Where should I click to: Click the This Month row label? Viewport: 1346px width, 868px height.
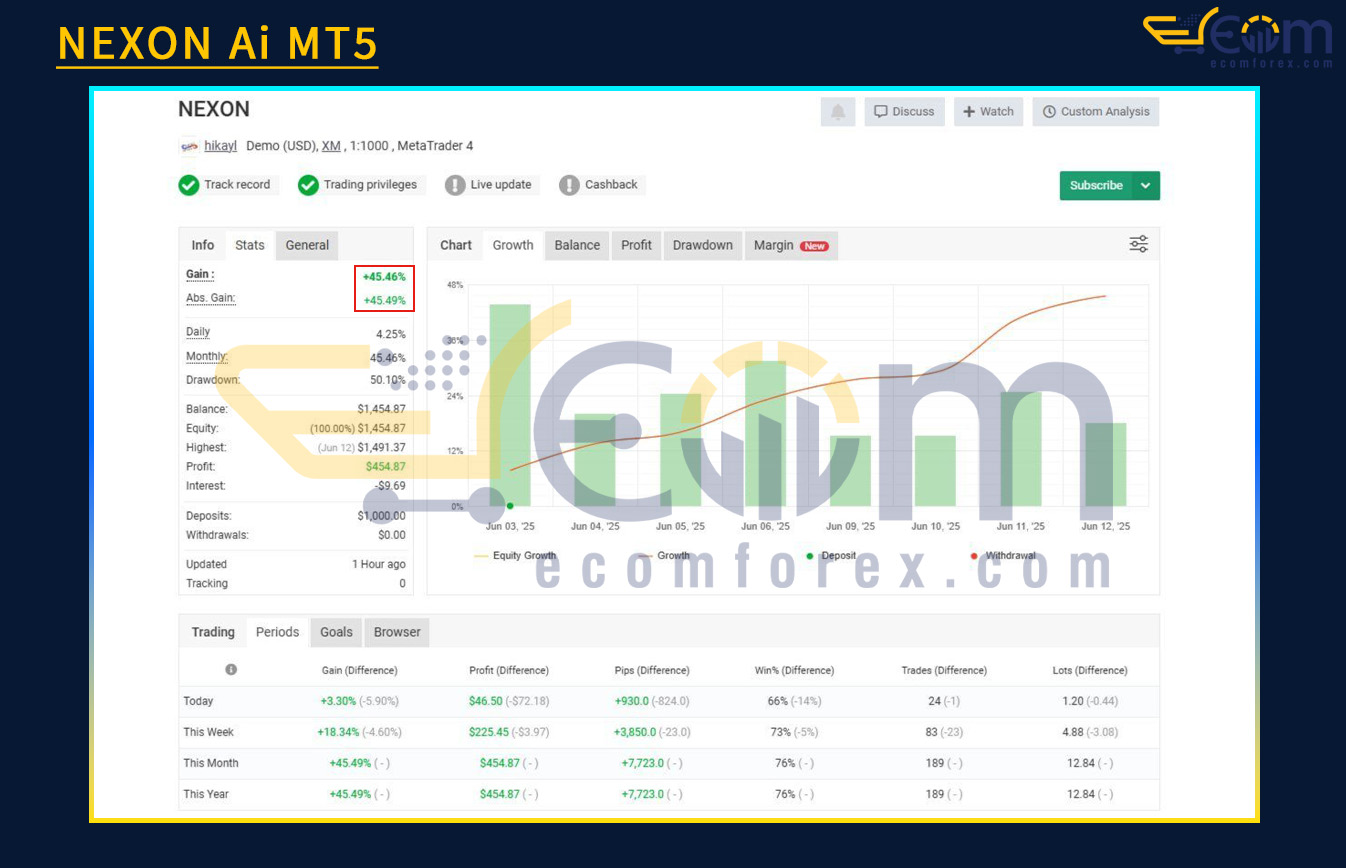(x=211, y=763)
